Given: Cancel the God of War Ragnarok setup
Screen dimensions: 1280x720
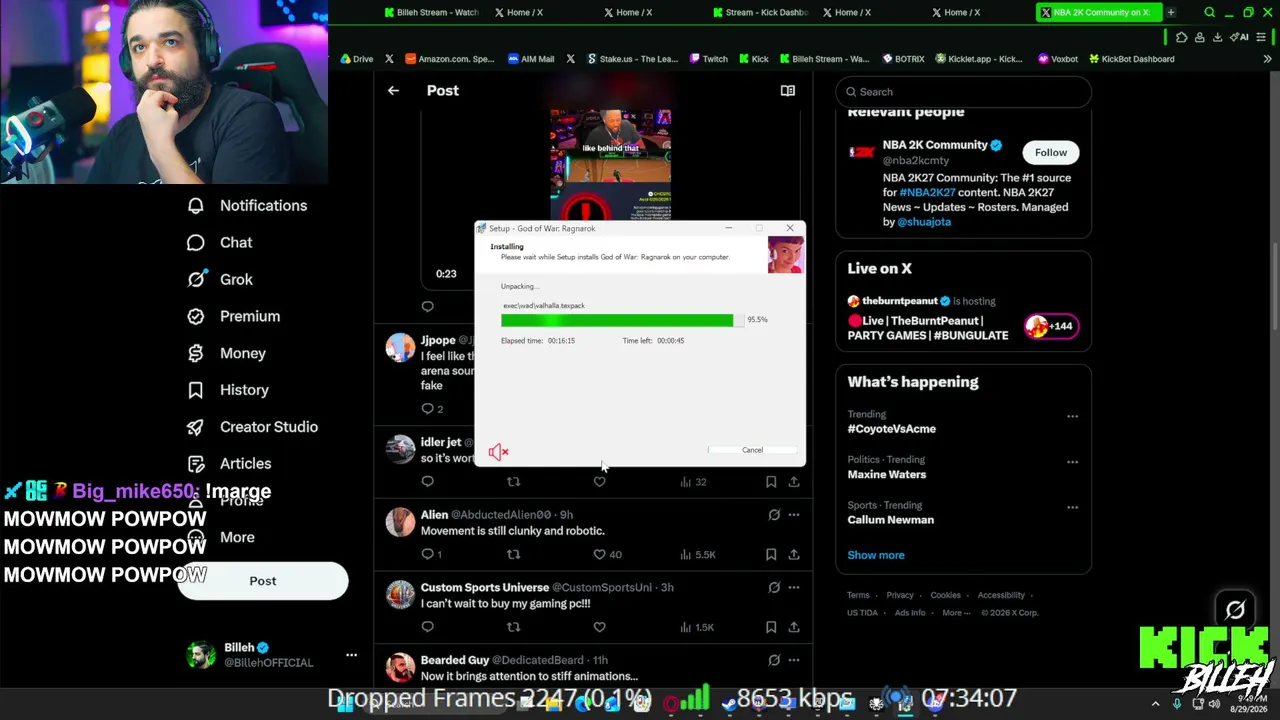Looking at the screenshot, I should tap(752, 450).
